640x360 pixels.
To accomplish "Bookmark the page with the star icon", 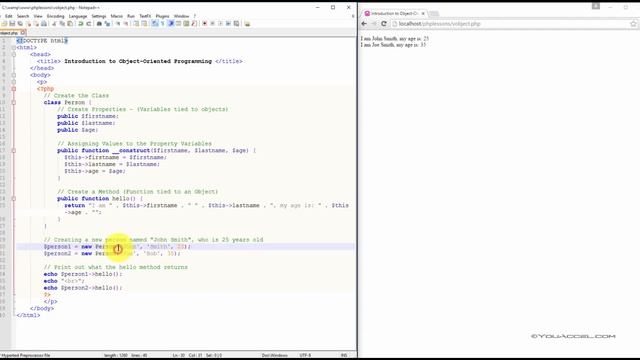I will (633, 24).
